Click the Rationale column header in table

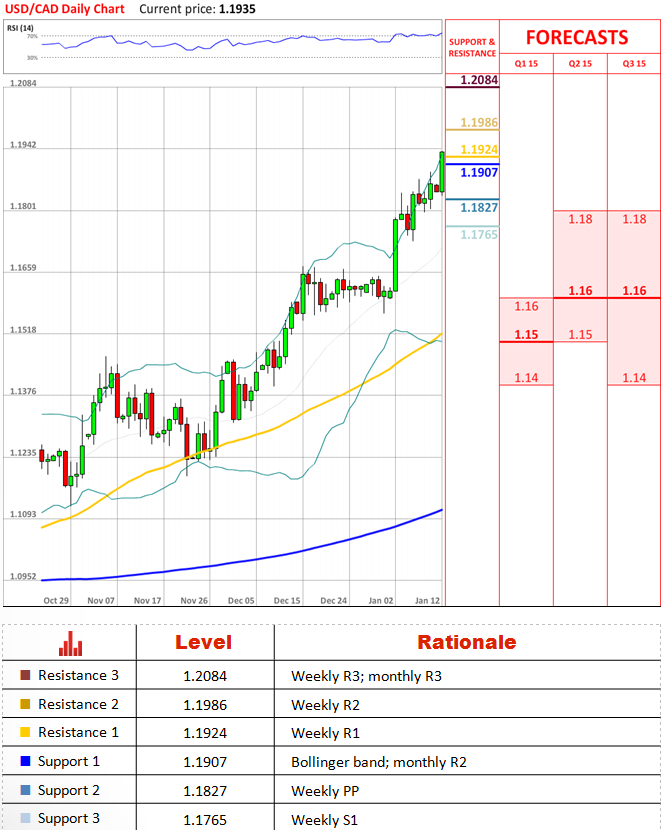point(466,642)
